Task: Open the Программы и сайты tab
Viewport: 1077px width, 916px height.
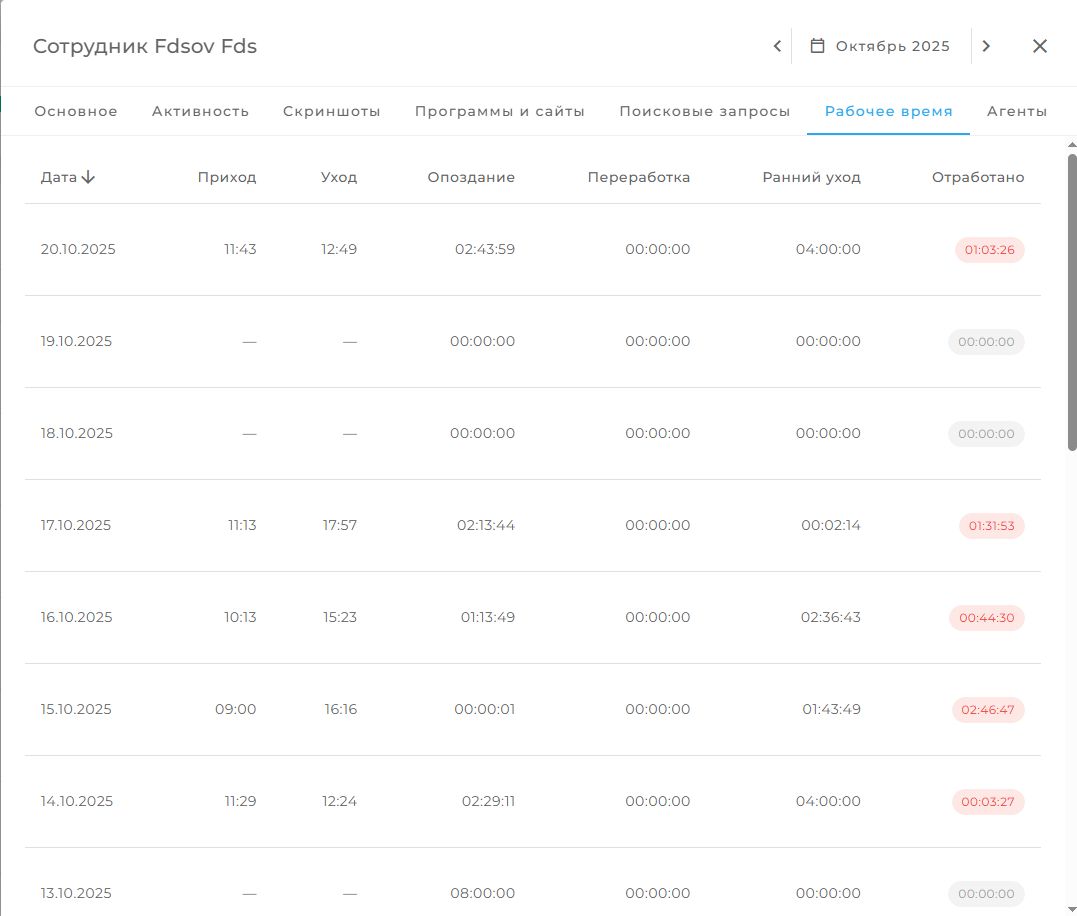Action: (500, 111)
